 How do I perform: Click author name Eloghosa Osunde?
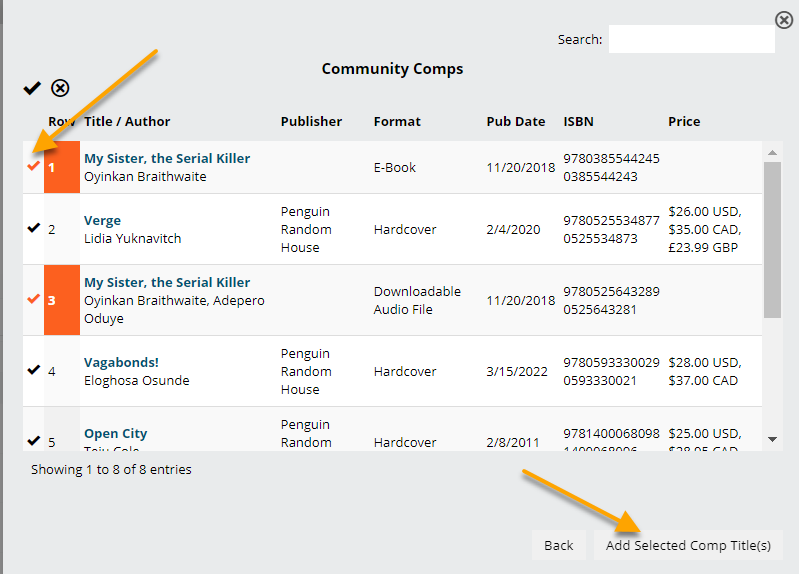pos(137,381)
